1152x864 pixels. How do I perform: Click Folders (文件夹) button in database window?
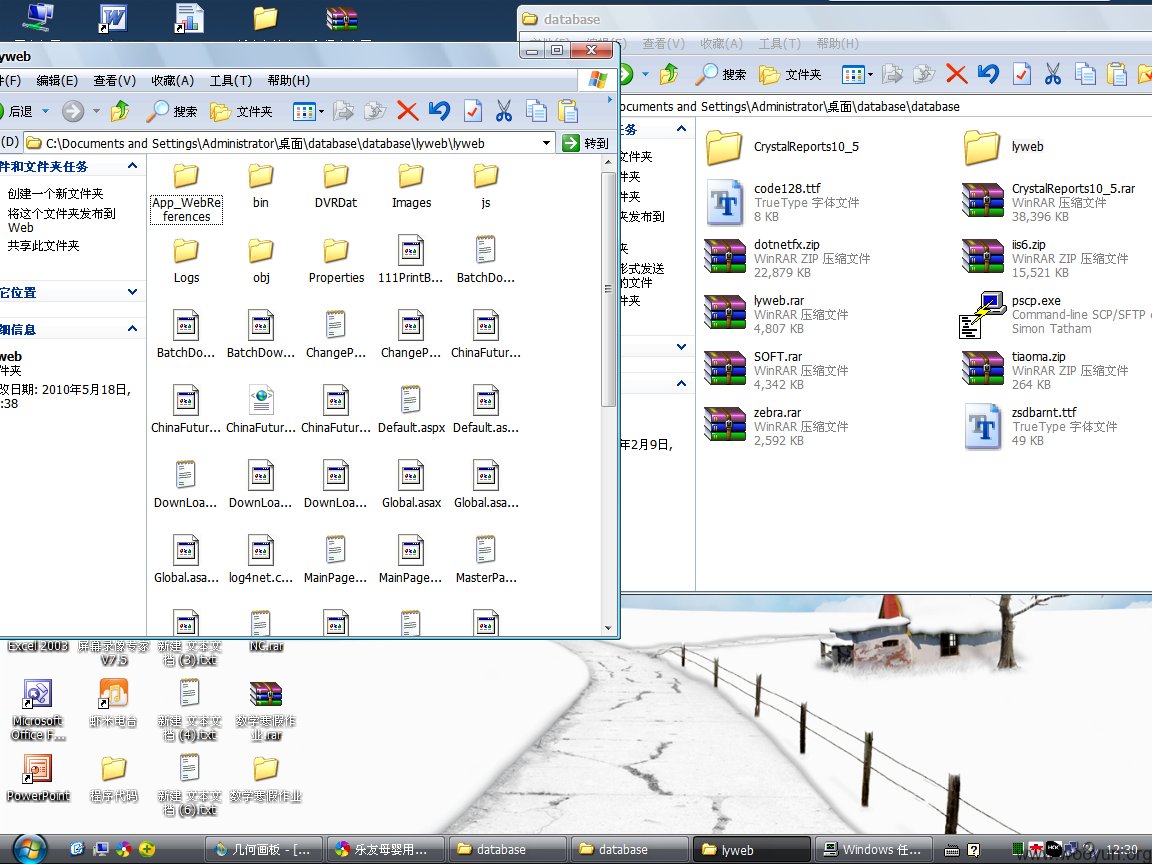pos(790,74)
